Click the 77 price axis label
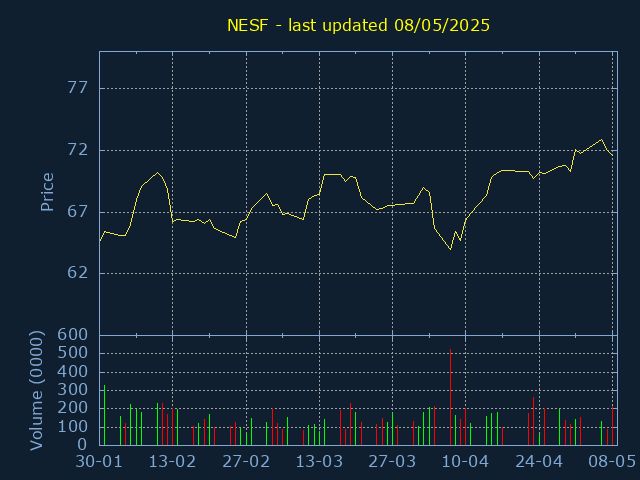Image resolution: width=640 pixels, height=480 pixels. pyautogui.click(x=78, y=88)
